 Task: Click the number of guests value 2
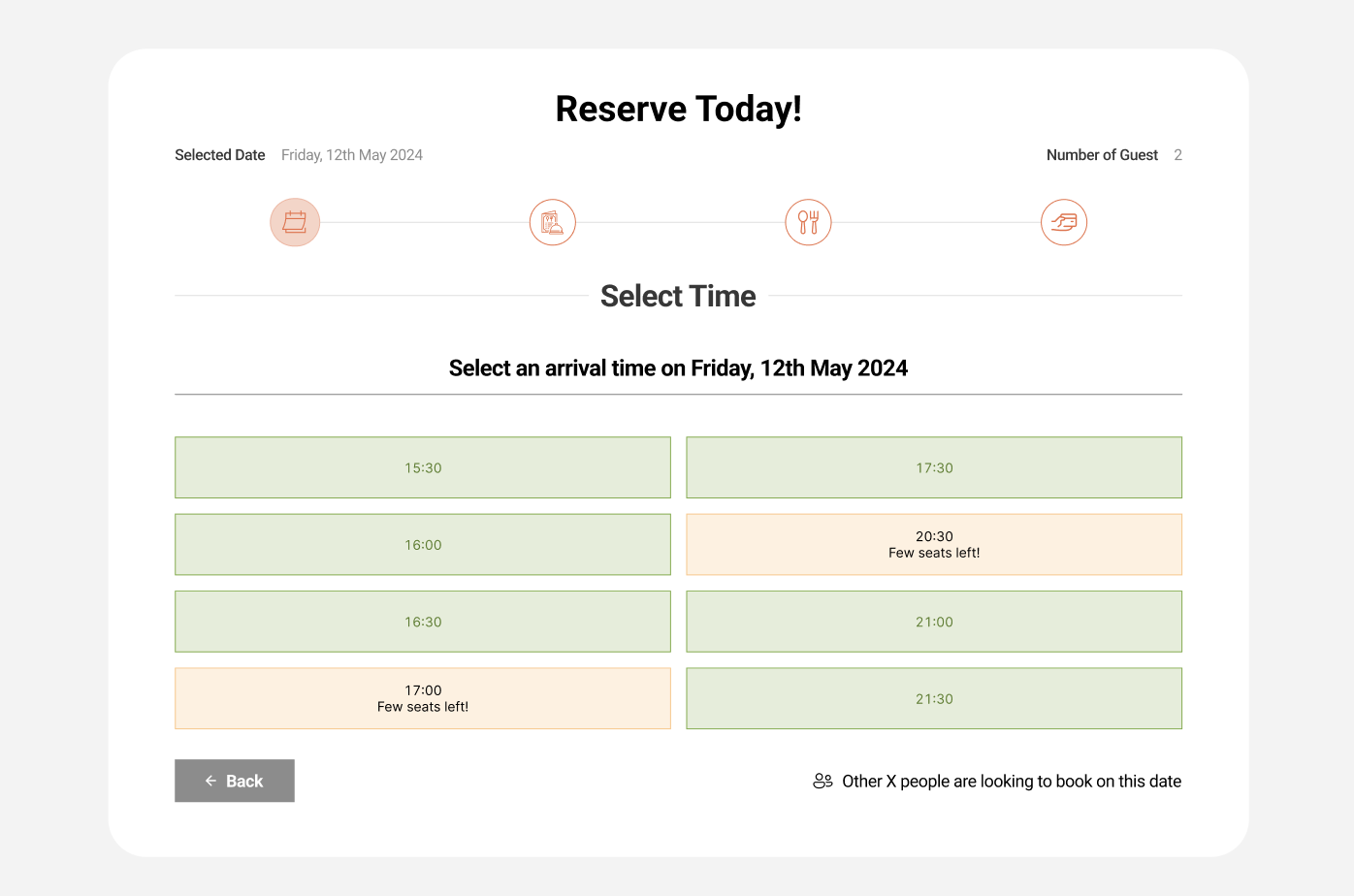[1177, 155]
